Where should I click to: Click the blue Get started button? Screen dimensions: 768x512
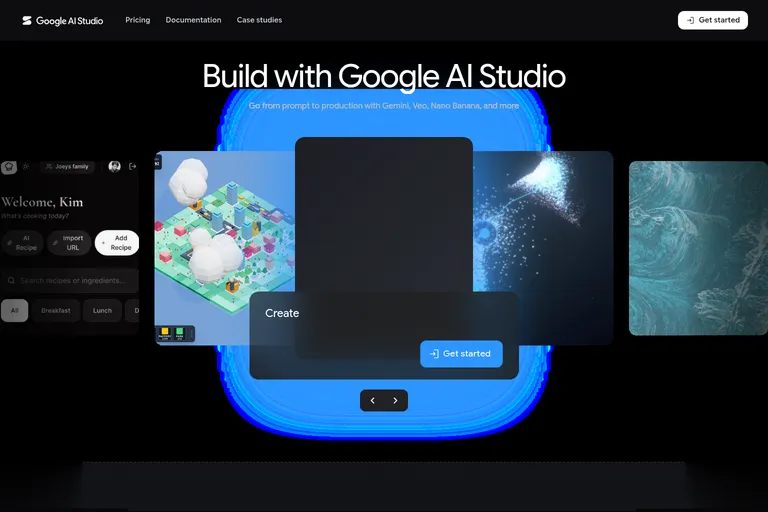coord(461,354)
